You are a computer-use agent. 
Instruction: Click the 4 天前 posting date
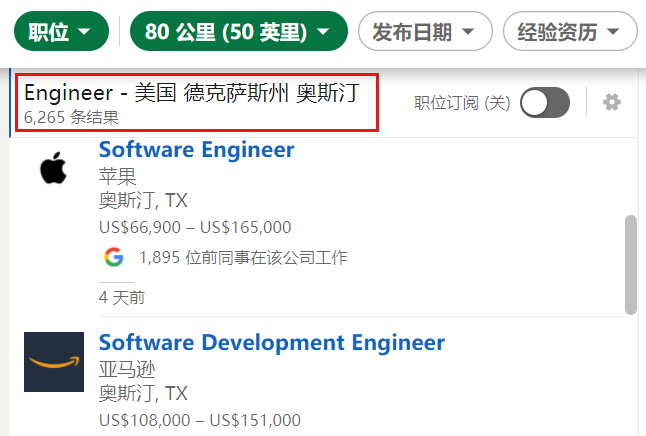[x=122, y=297]
